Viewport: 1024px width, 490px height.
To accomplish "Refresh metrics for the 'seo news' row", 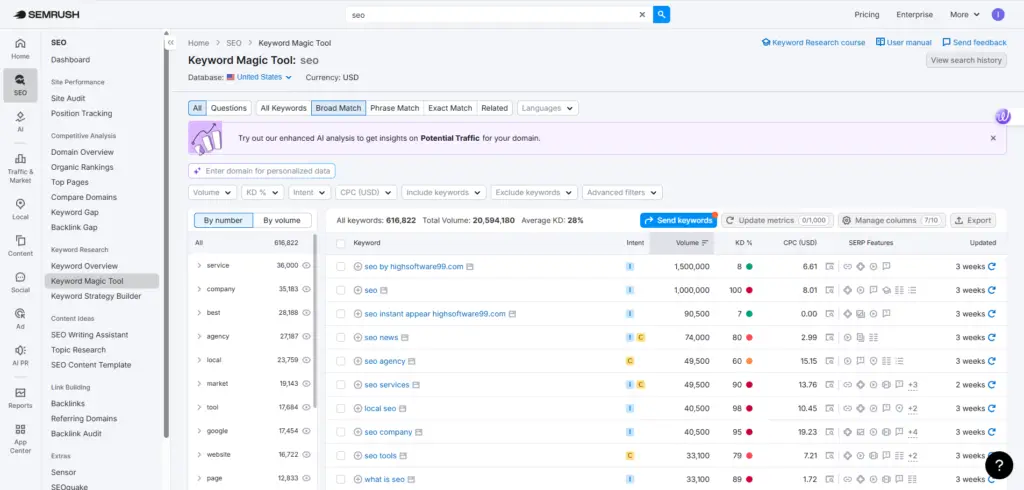I will [991, 337].
